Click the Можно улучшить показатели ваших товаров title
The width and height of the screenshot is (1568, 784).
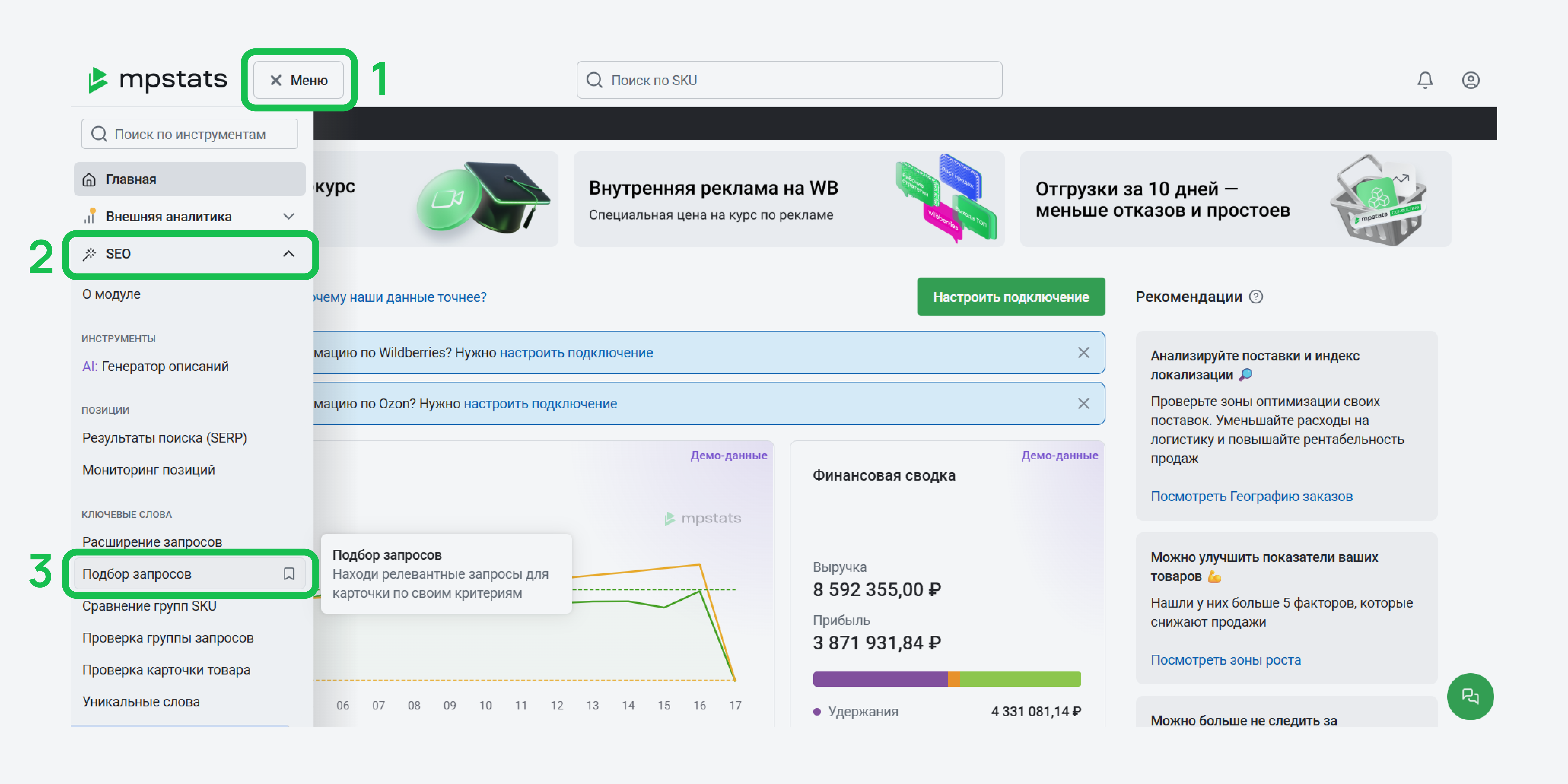(x=1264, y=567)
